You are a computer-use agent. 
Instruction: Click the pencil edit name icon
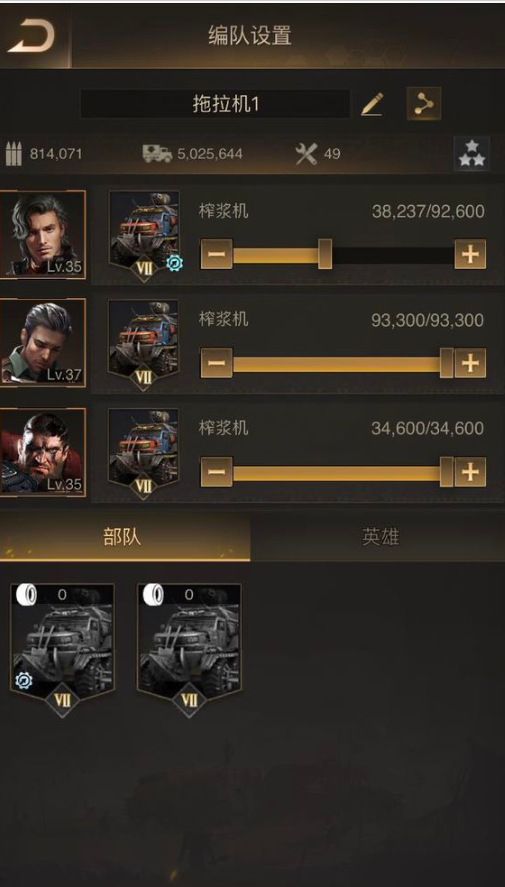[372, 104]
